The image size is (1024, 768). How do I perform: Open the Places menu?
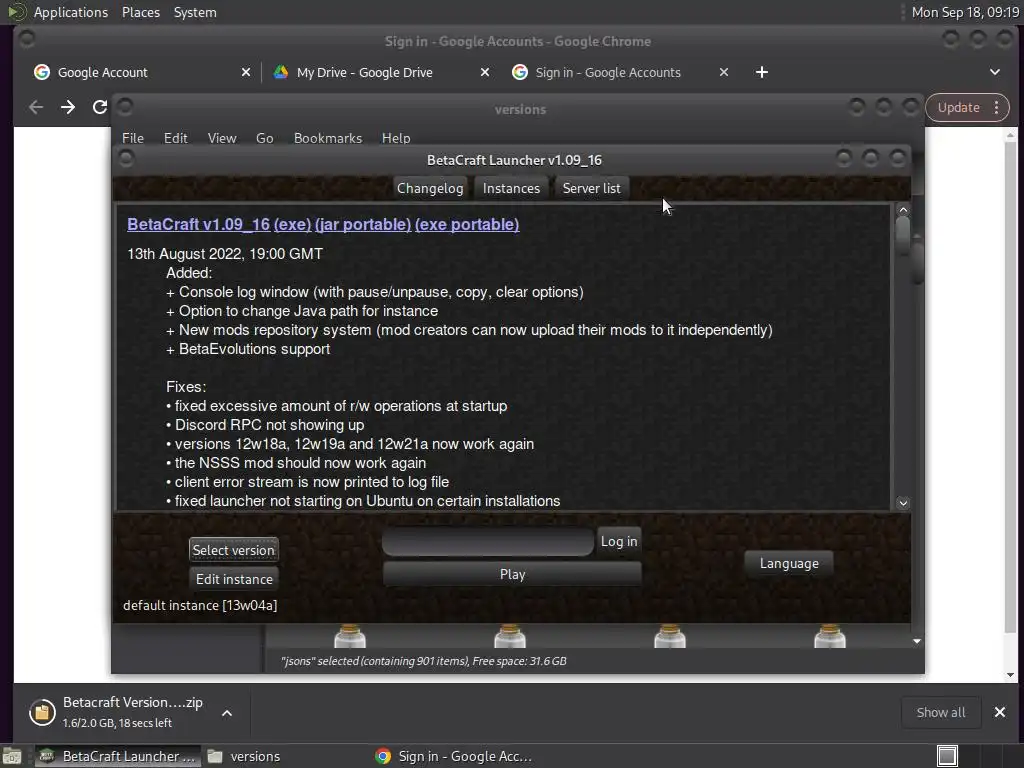tap(140, 12)
